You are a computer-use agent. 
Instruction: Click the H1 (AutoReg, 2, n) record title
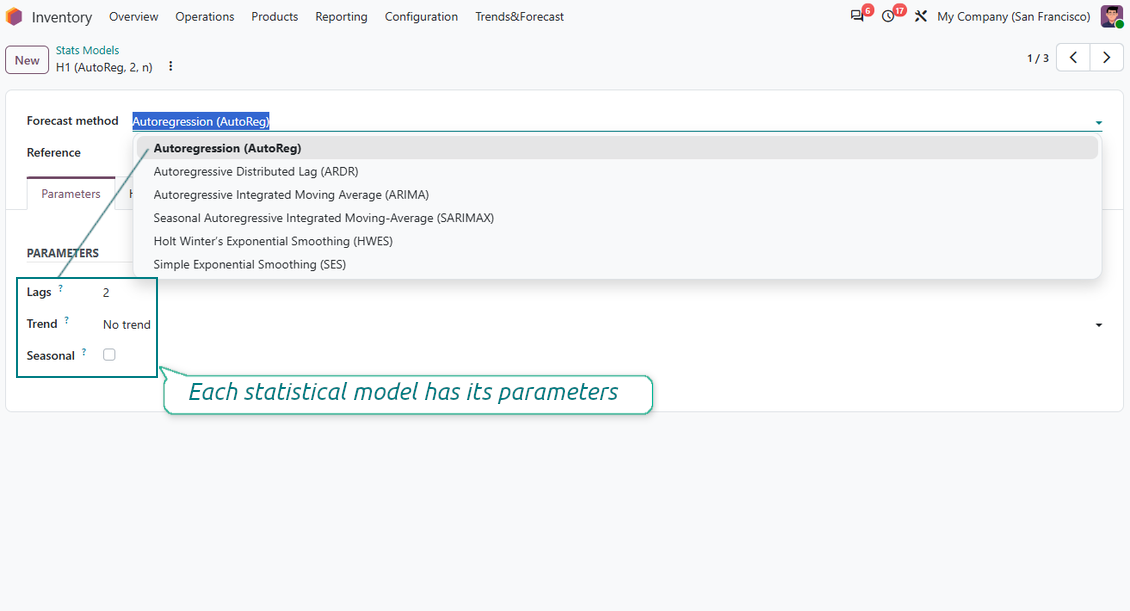pos(104,67)
